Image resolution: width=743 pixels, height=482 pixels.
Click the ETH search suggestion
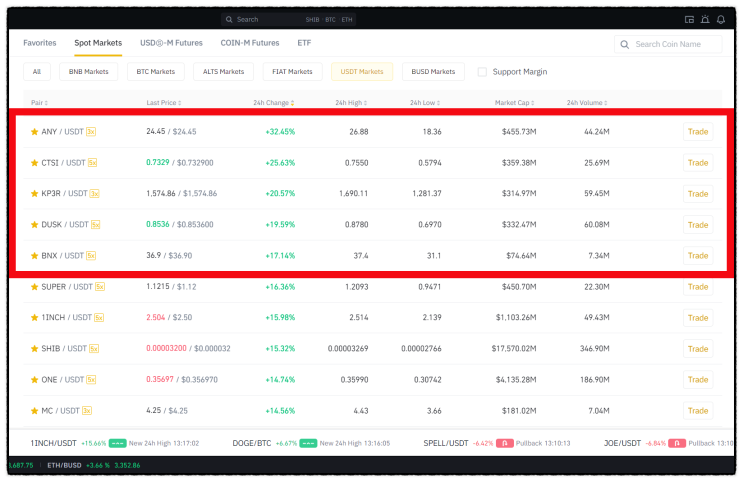(347, 19)
